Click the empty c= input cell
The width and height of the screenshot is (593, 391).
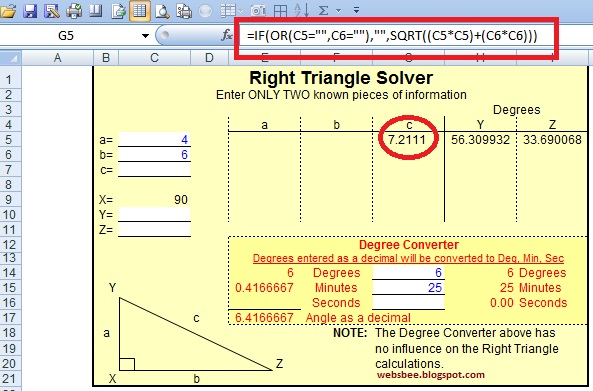[x=154, y=169]
